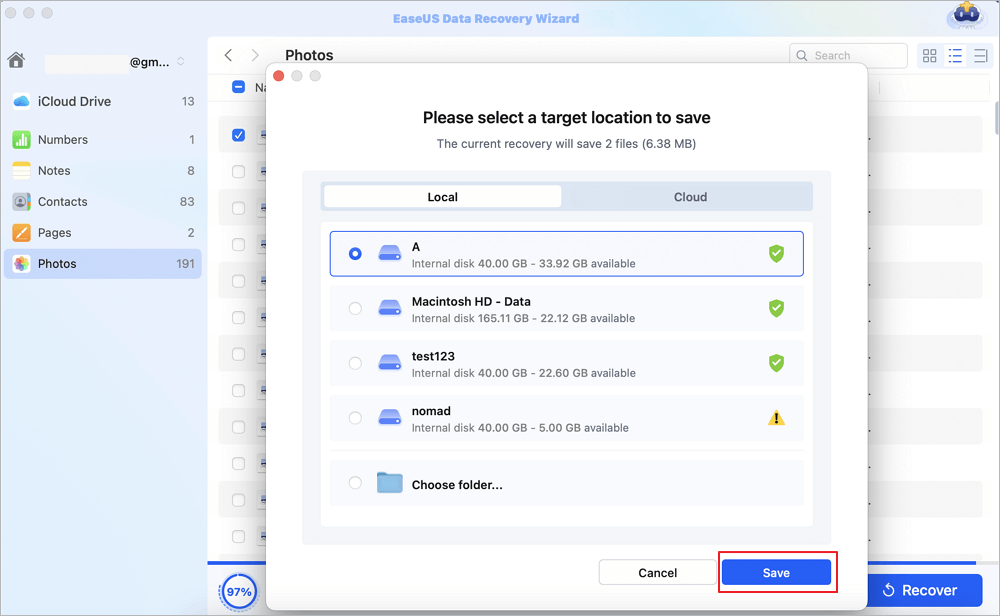Switch to grid view icon
Image resolution: width=1000 pixels, height=616 pixels.
tap(930, 56)
